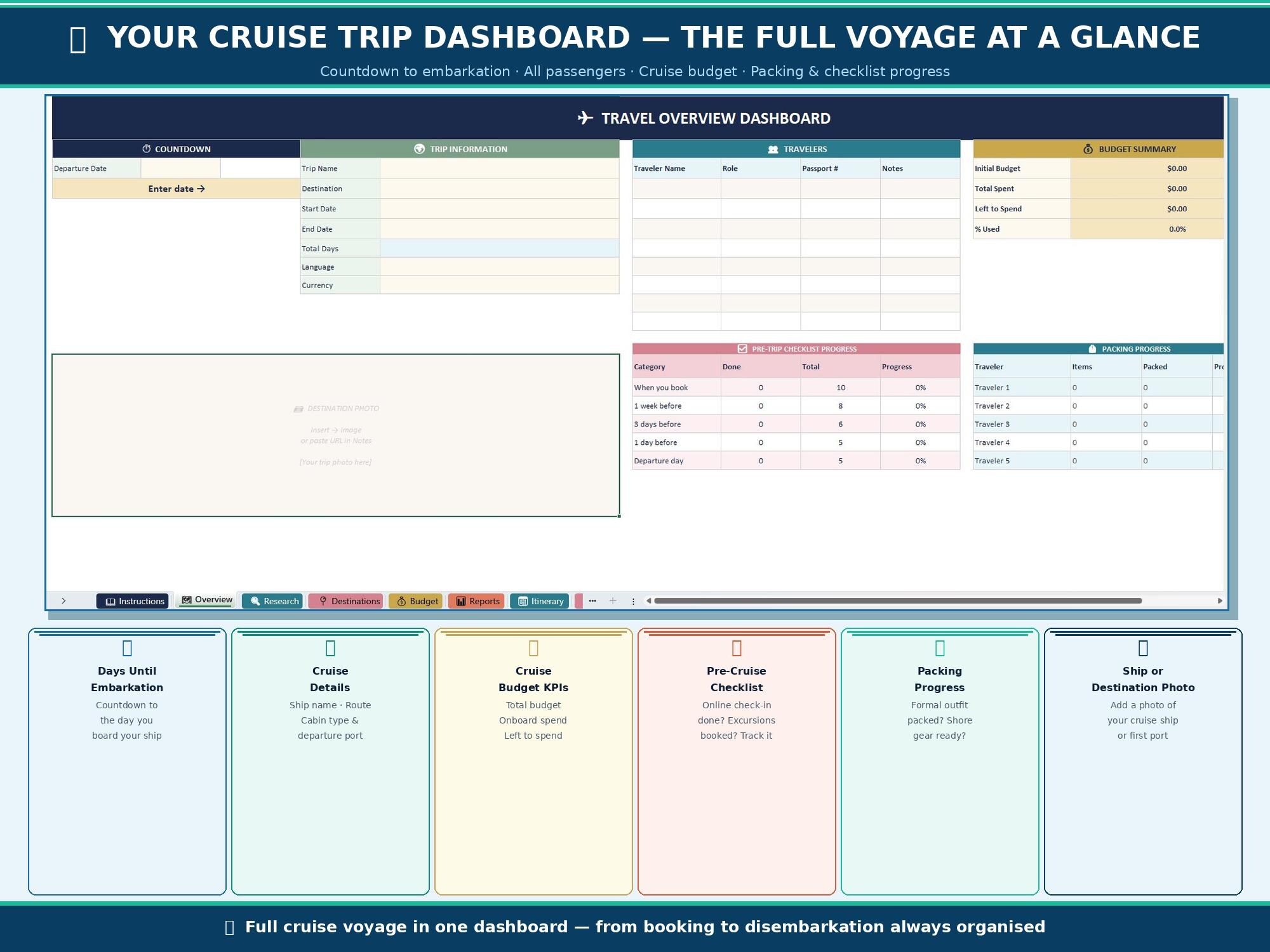Click the checkbox icon in the Pre-Trip Checklist header
1270x952 pixels.
(x=742, y=348)
